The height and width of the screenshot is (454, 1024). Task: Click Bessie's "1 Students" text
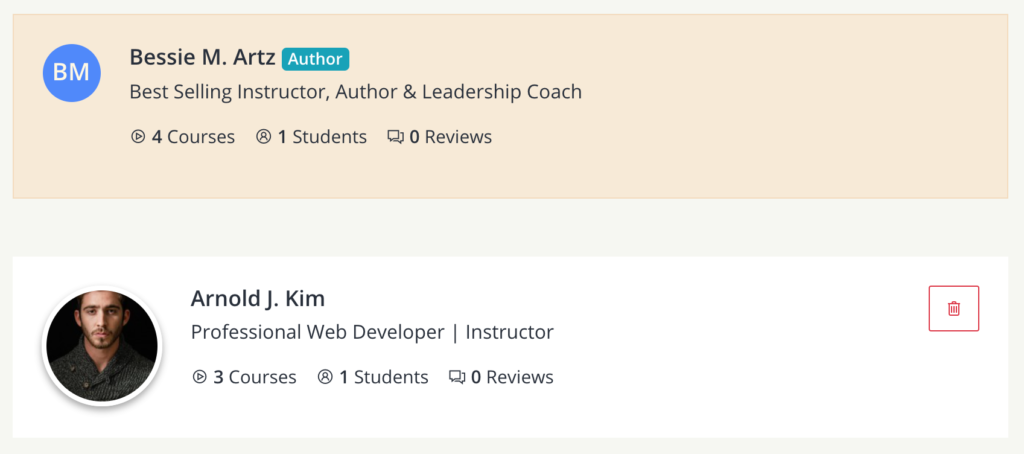322,137
